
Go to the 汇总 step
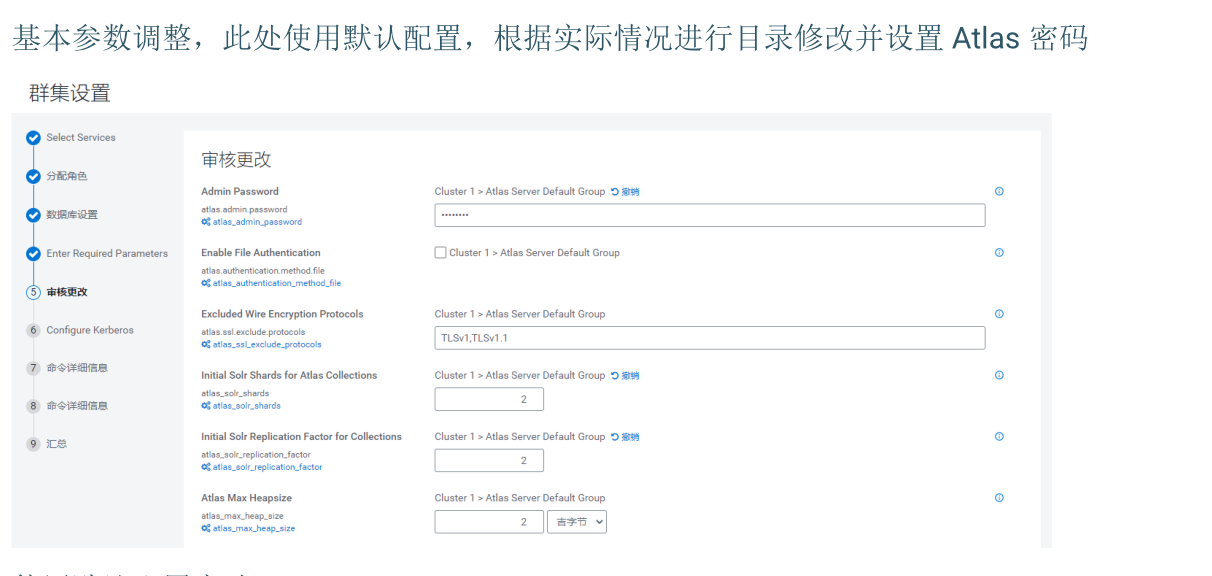coord(57,444)
